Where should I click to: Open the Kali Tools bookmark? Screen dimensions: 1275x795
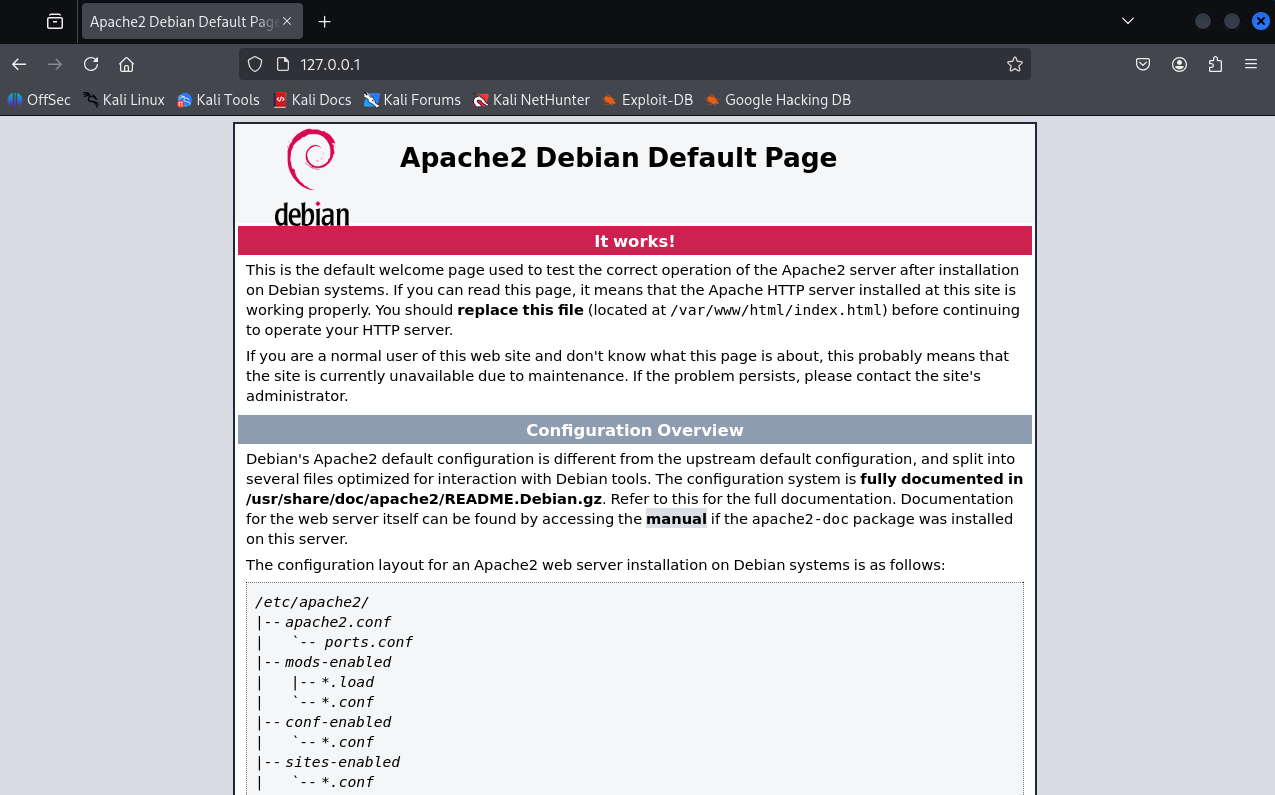tap(218, 100)
